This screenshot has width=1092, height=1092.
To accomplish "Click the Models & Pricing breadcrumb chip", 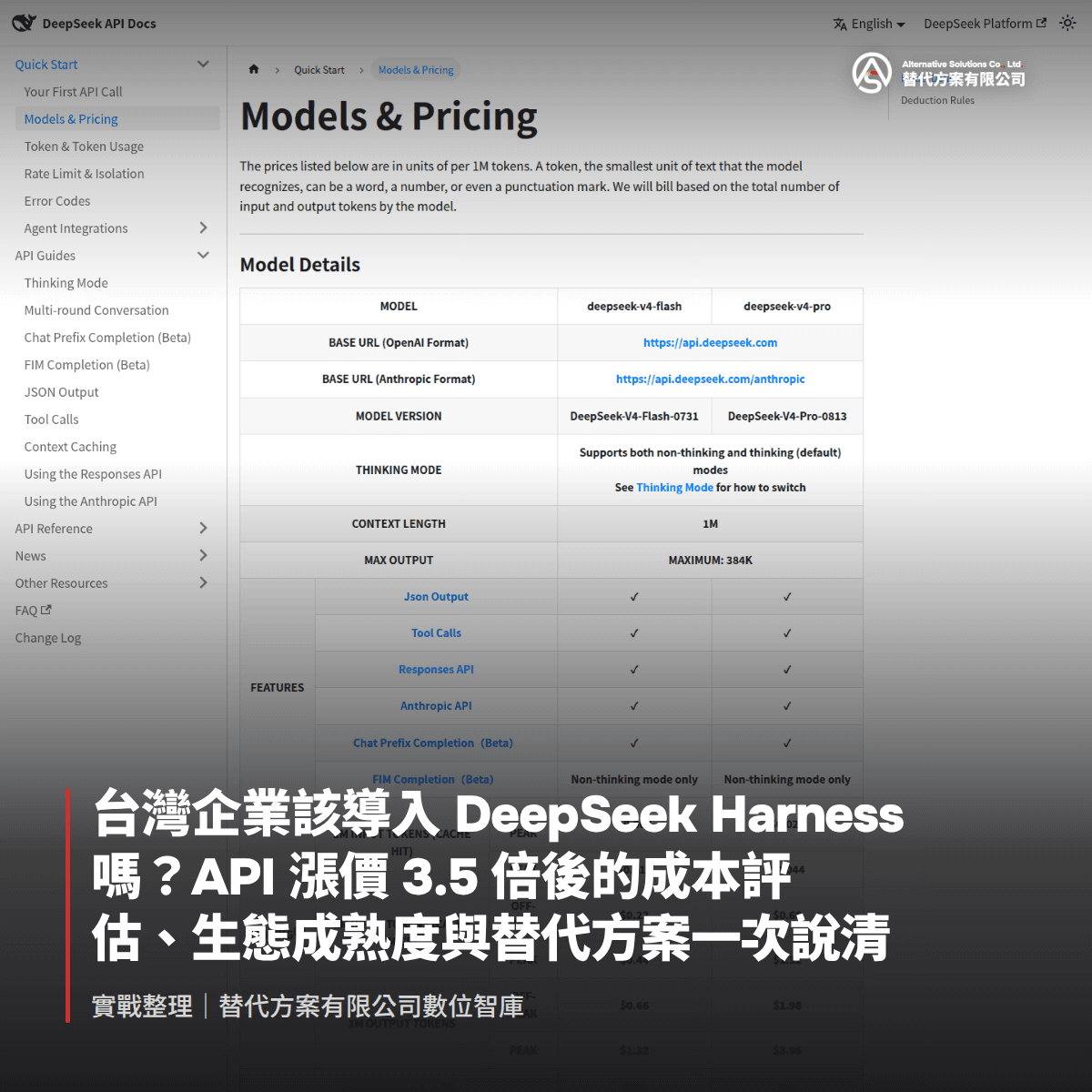I will (x=416, y=70).
